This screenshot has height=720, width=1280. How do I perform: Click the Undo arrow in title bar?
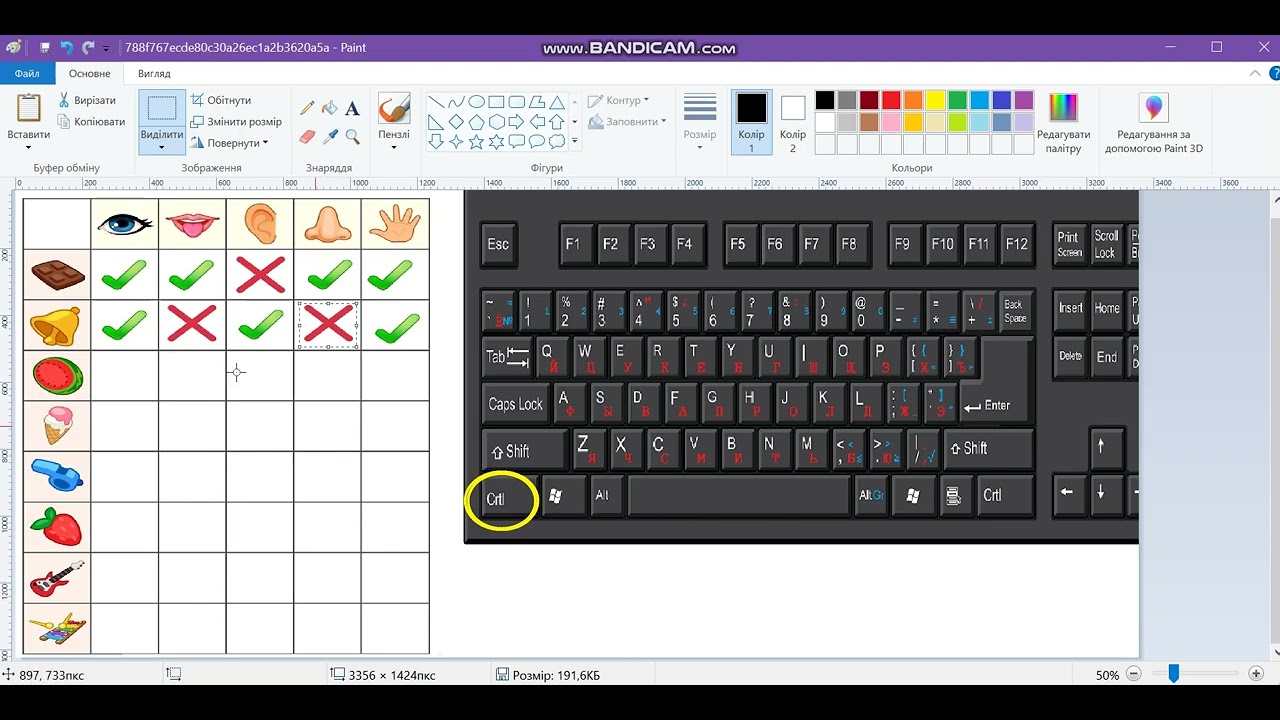(67, 47)
